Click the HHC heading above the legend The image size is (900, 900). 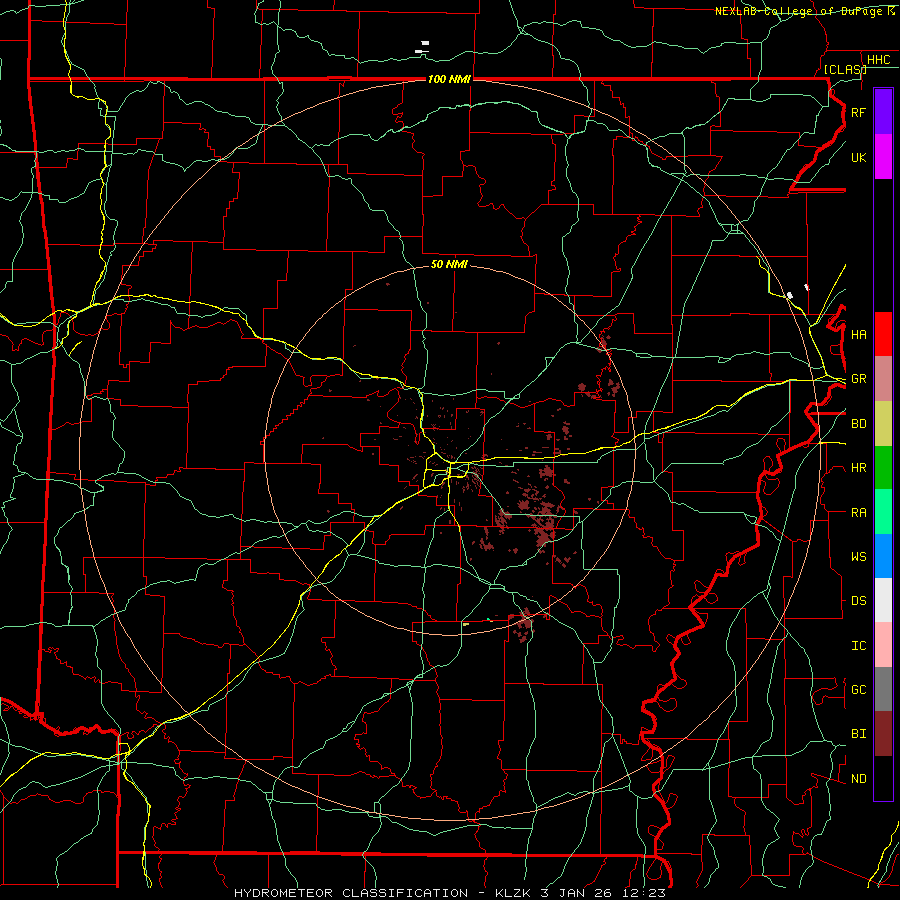(x=878, y=60)
